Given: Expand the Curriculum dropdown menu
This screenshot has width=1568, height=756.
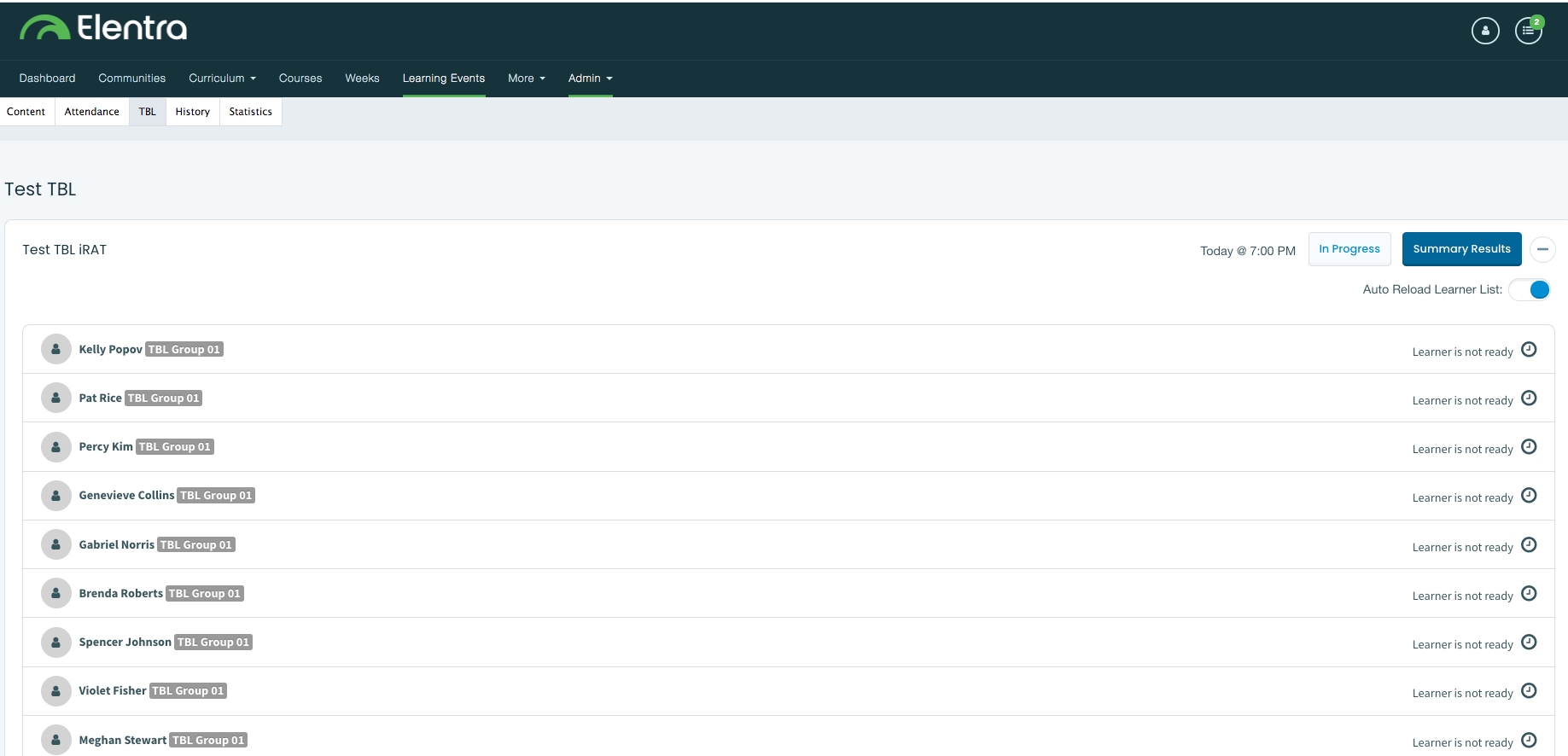Looking at the screenshot, I should coord(222,79).
